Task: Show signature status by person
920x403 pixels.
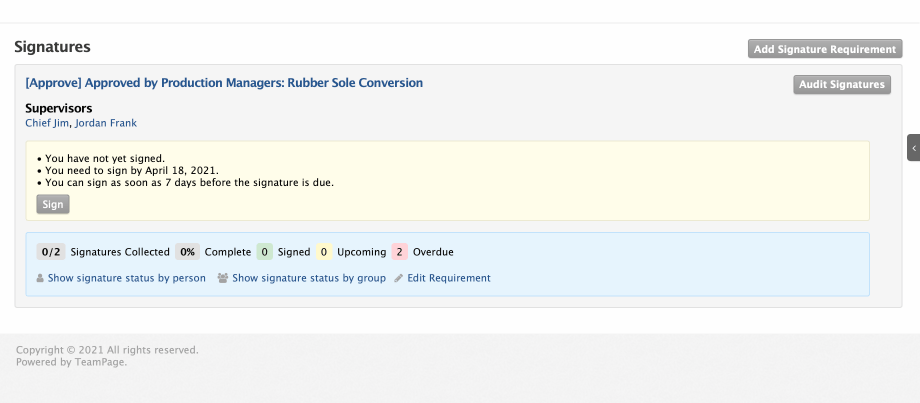Action: pyautogui.click(x=126, y=278)
